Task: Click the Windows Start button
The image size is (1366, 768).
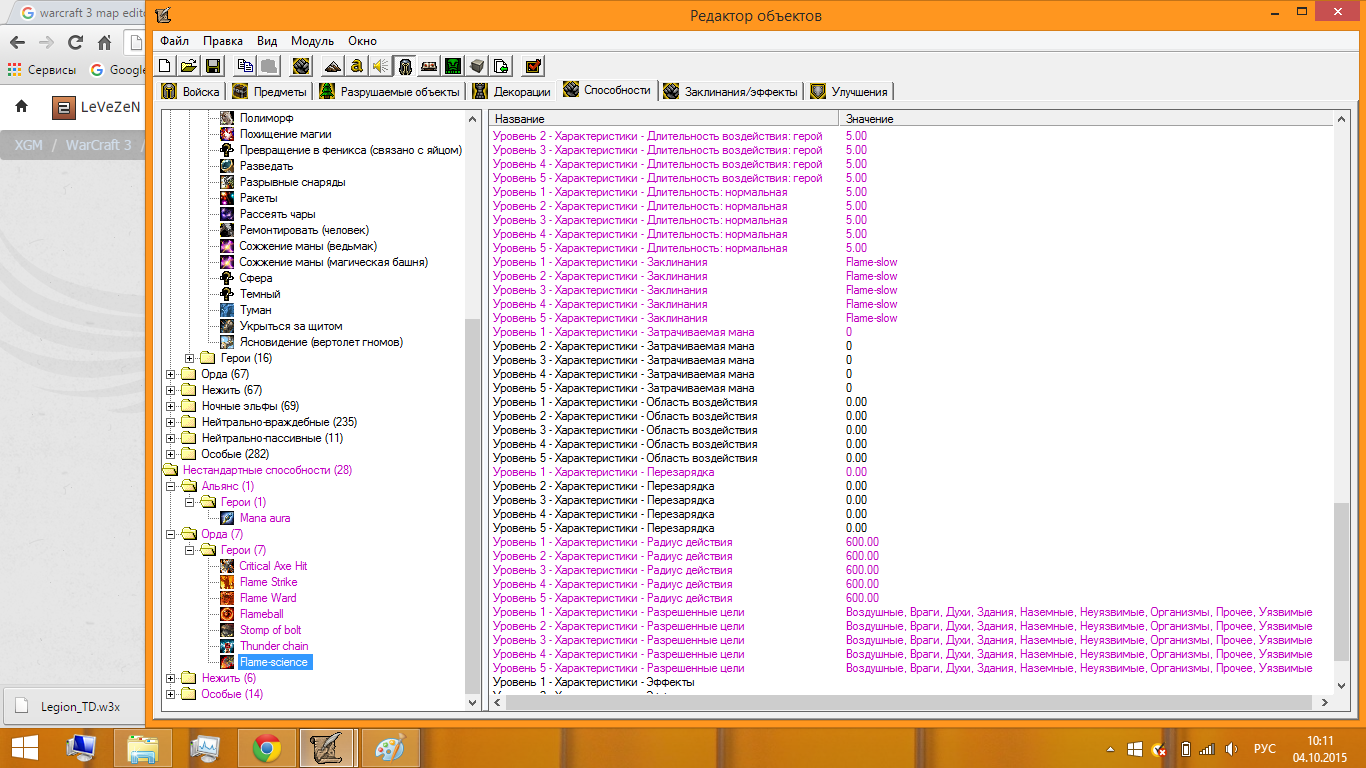Action: tap(24, 747)
